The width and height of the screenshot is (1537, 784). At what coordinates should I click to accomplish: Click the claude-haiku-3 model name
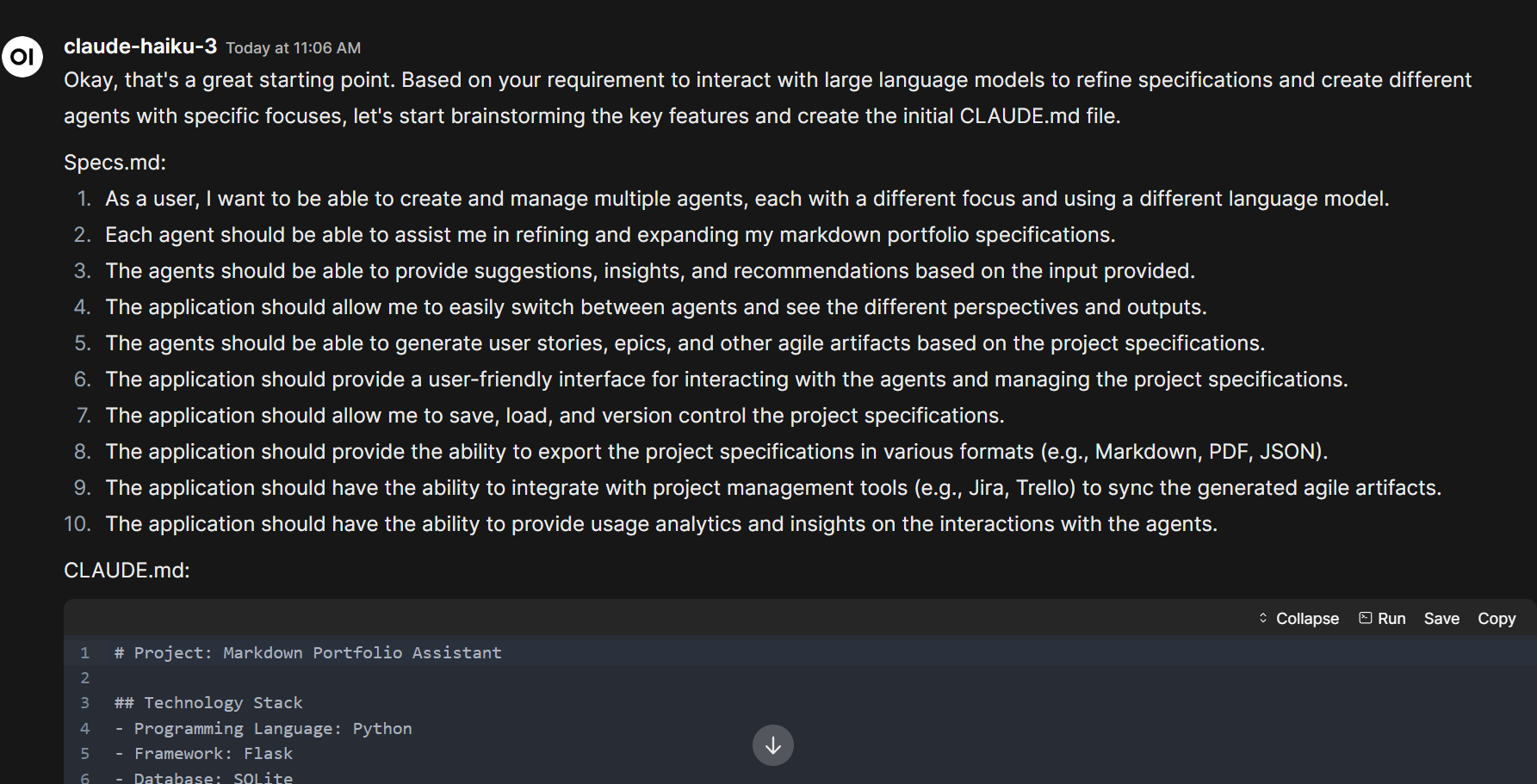point(140,46)
